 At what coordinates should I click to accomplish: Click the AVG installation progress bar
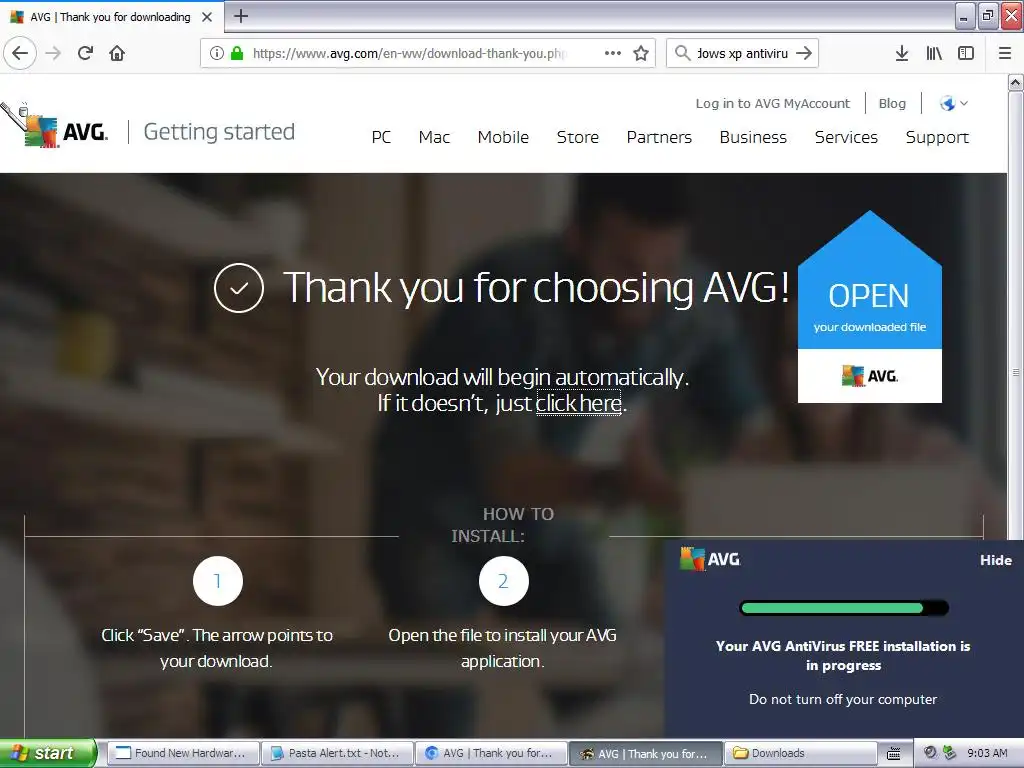(843, 608)
